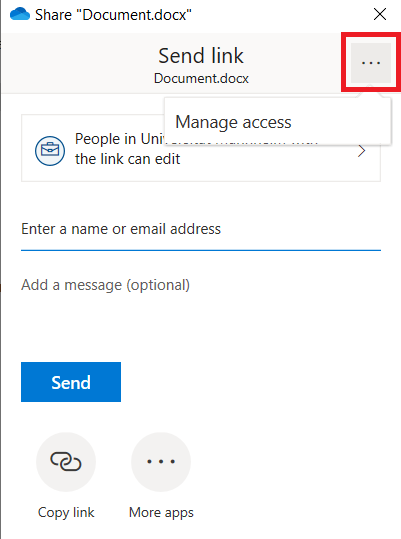The height and width of the screenshot is (539, 401).
Task: Click the Document.docx subtitle under Send link
Action: 201,78
